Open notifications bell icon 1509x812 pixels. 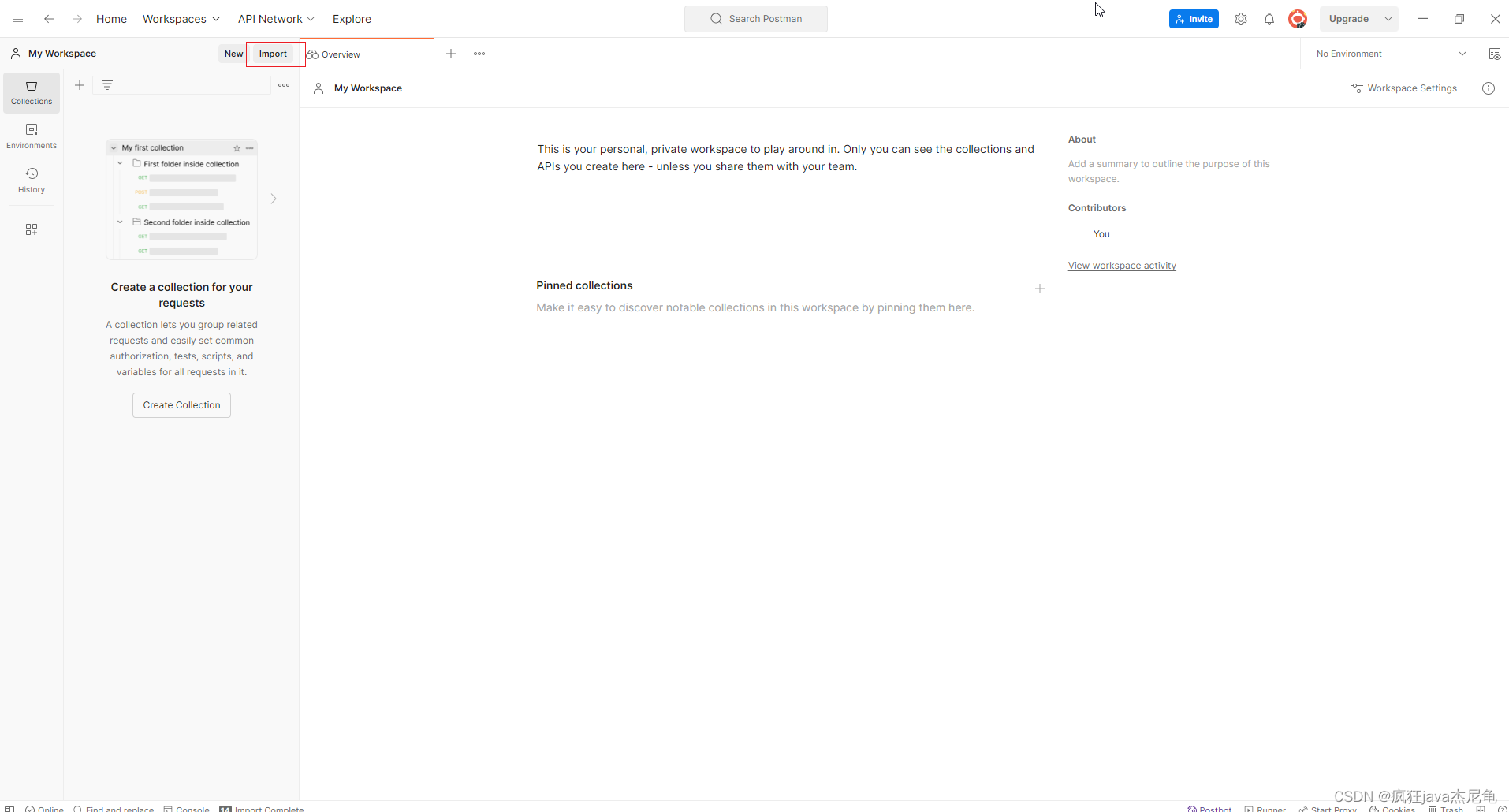click(1269, 19)
